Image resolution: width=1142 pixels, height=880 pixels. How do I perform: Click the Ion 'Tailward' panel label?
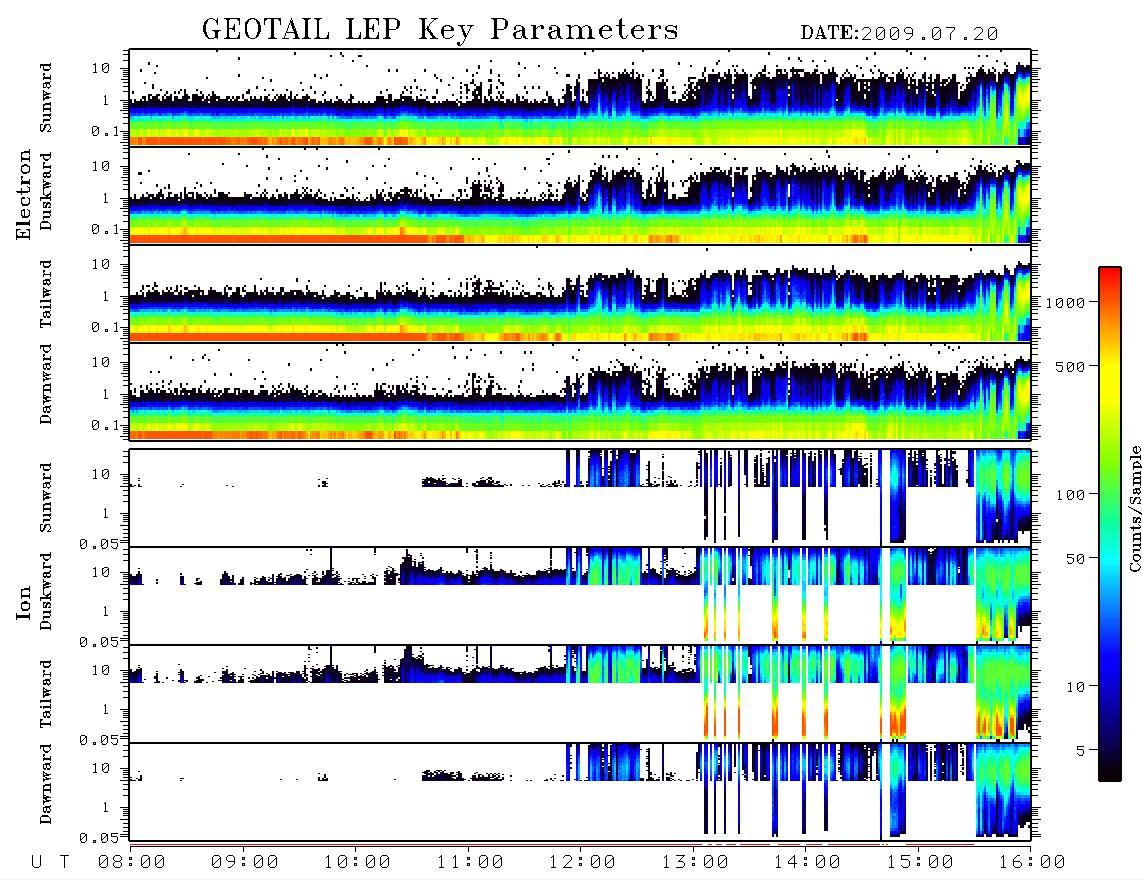[x=46, y=694]
